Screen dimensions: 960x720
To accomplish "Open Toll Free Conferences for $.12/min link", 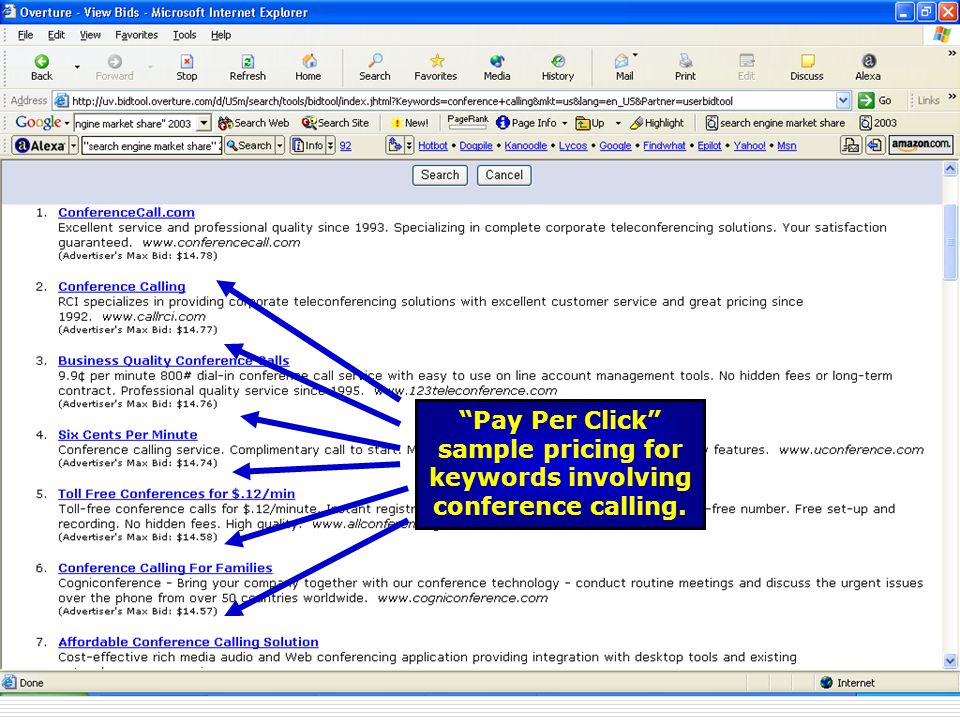I will (x=176, y=493).
